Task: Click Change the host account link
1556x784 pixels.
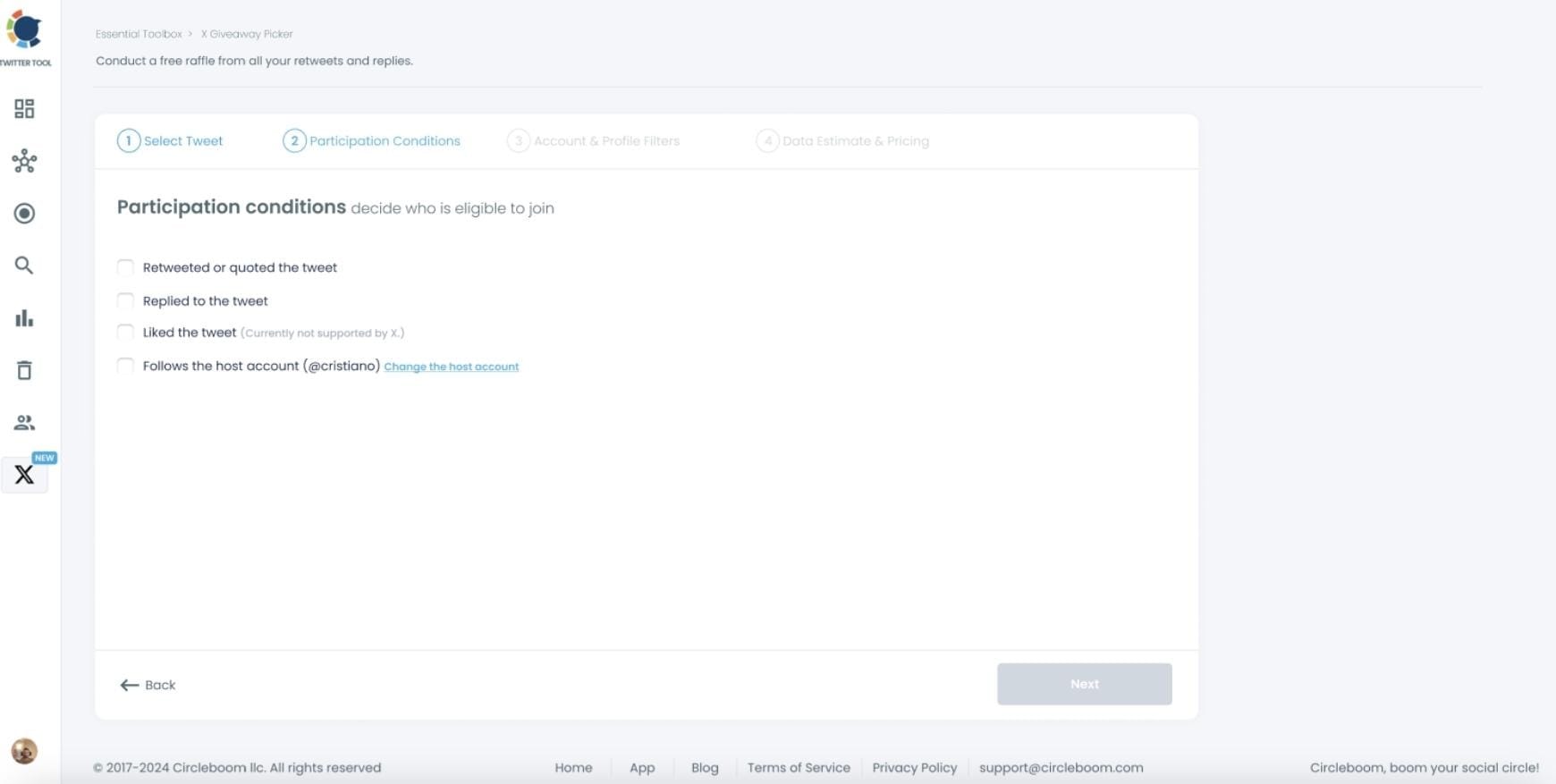Action: click(x=451, y=367)
